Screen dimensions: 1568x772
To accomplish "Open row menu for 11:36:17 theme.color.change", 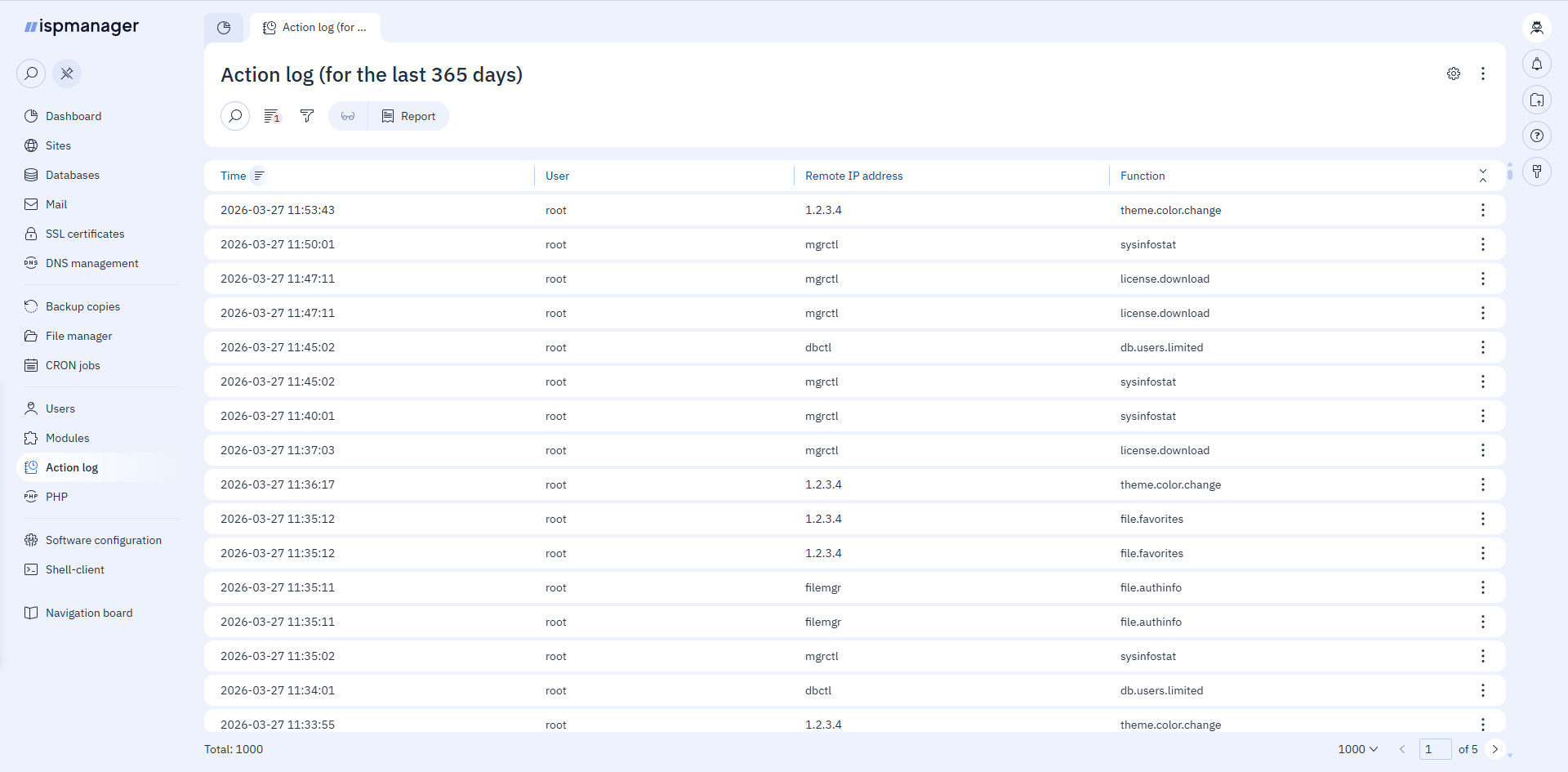I will coord(1483,484).
